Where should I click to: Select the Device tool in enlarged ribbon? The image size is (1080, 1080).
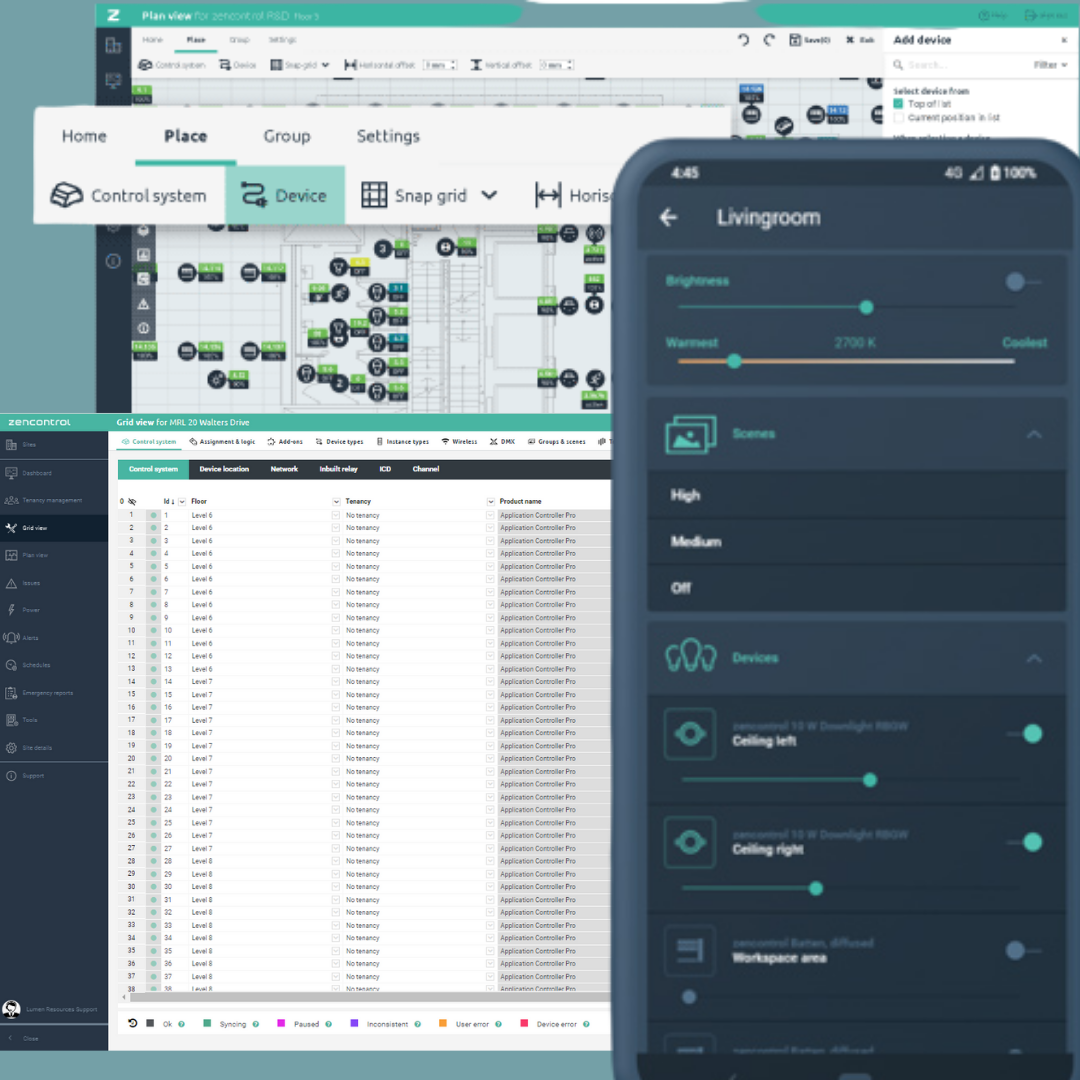click(284, 196)
